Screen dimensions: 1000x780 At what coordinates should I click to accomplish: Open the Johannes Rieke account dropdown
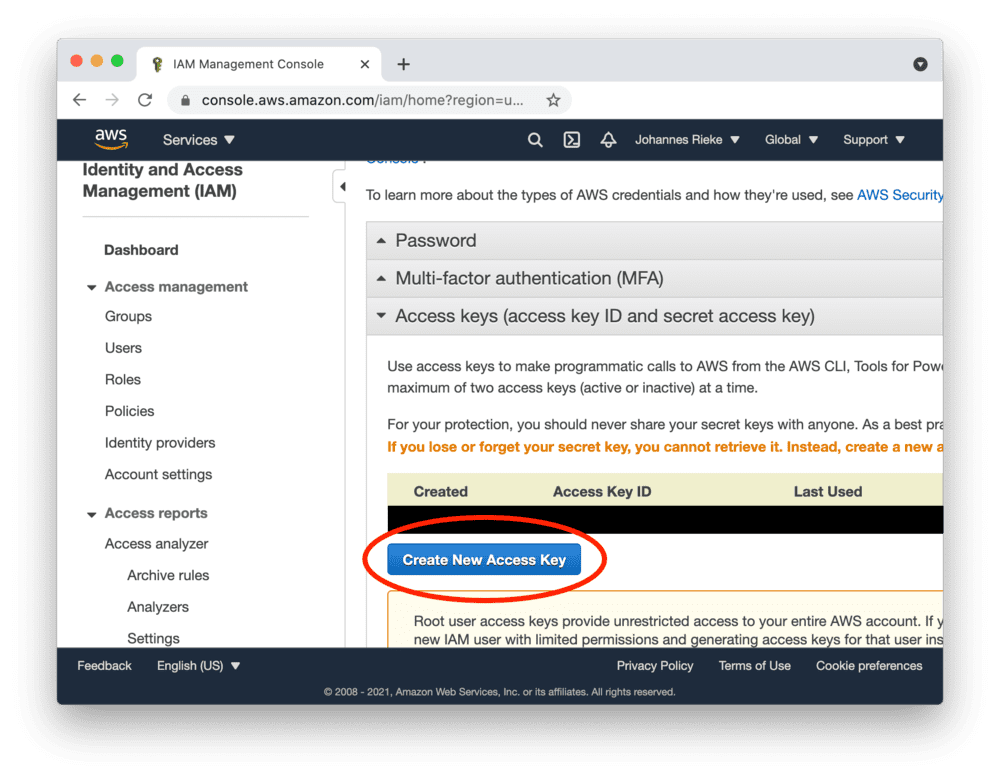point(687,140)
